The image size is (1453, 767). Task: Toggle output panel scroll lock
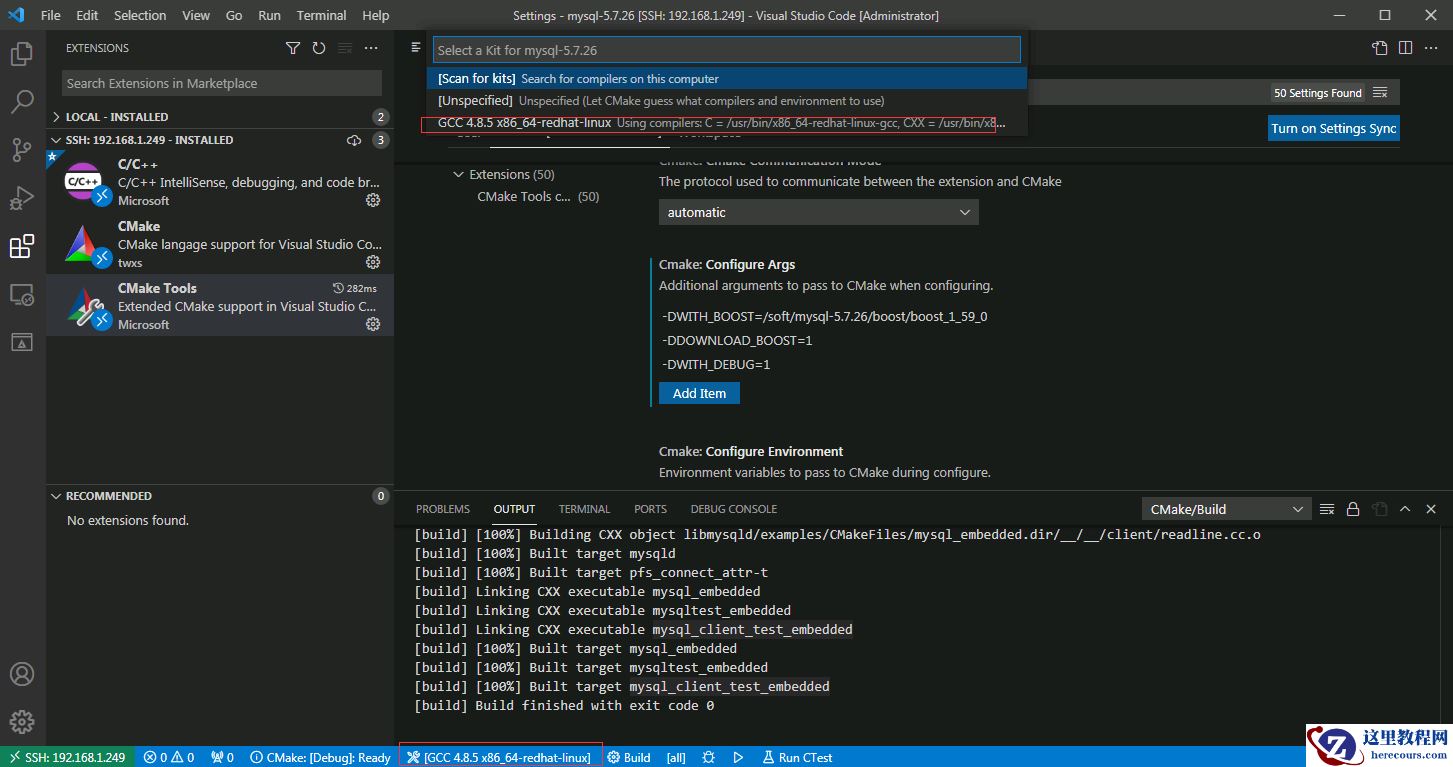[x=1353, y=509]
